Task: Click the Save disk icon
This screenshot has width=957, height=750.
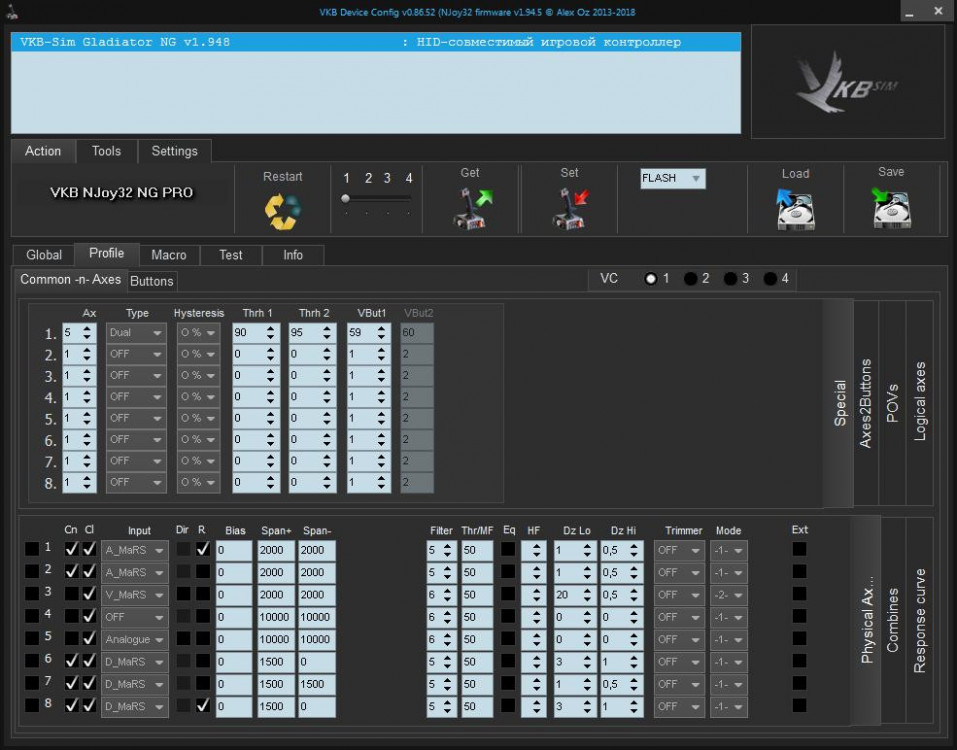Action: [890, 209]
